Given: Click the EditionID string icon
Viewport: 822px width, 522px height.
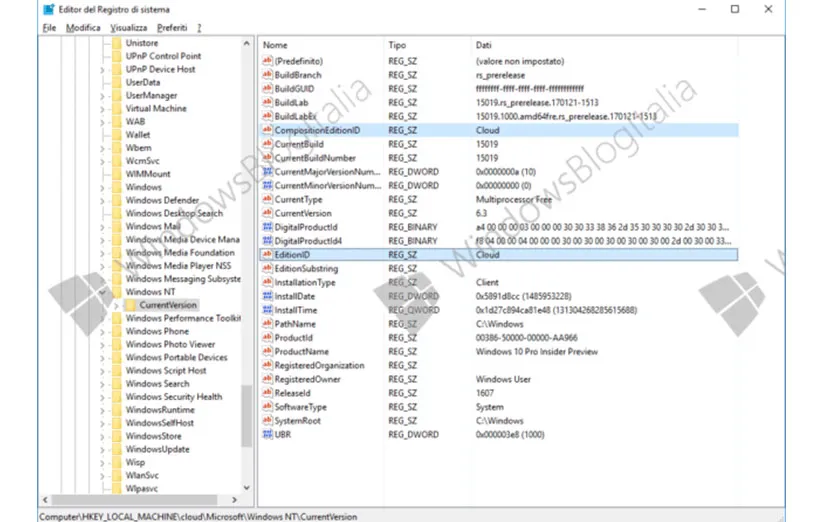Looking at the screenshot, I should 267,255.
